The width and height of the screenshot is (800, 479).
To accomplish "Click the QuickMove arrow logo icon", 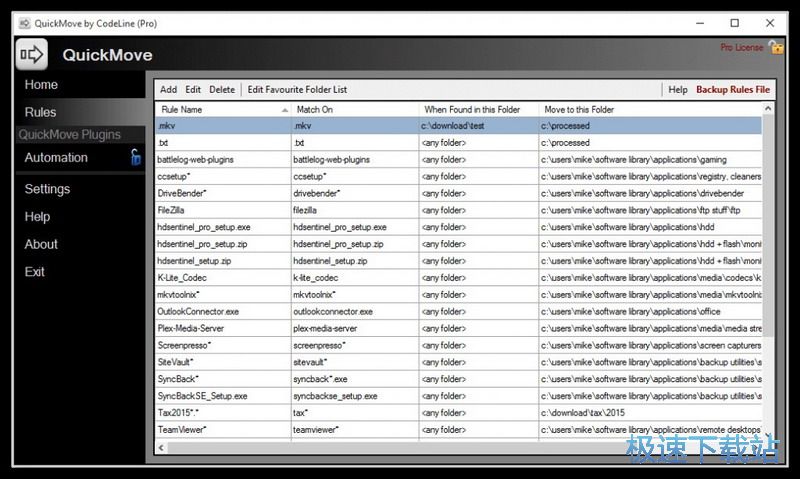I will tap(32, 54).
